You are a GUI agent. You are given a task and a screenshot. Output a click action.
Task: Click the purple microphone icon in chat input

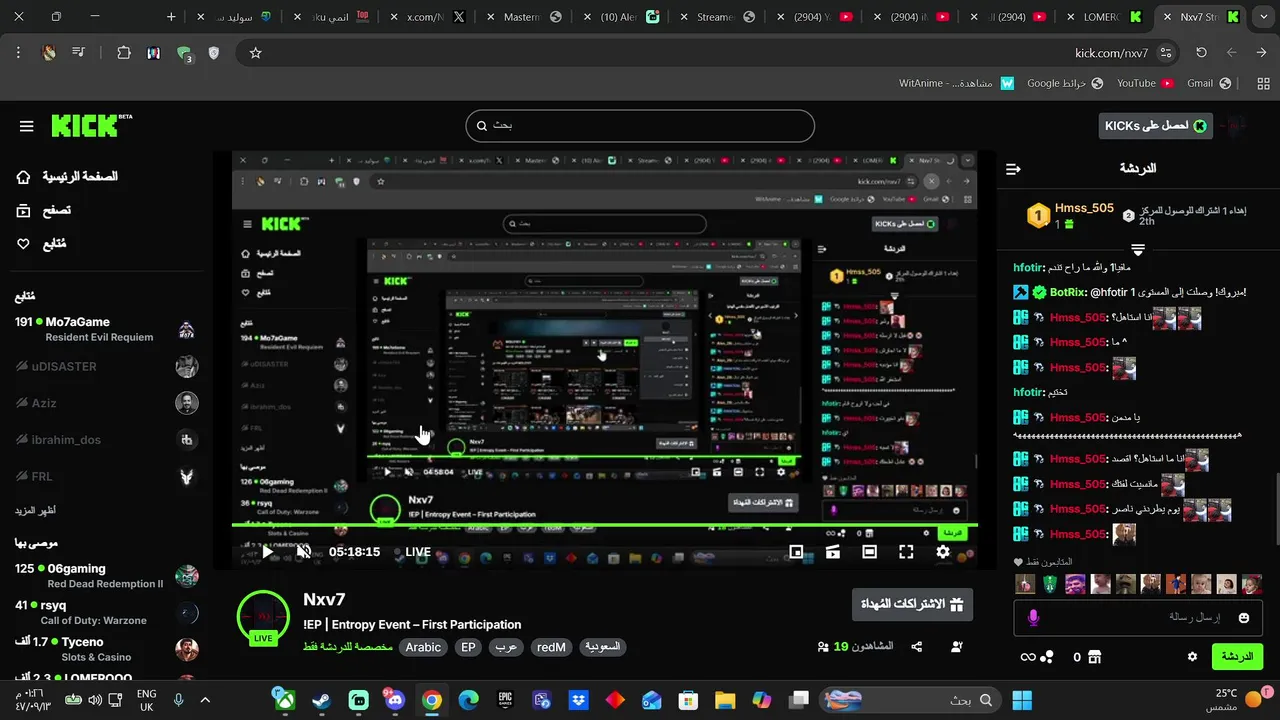click(1033, 618)
